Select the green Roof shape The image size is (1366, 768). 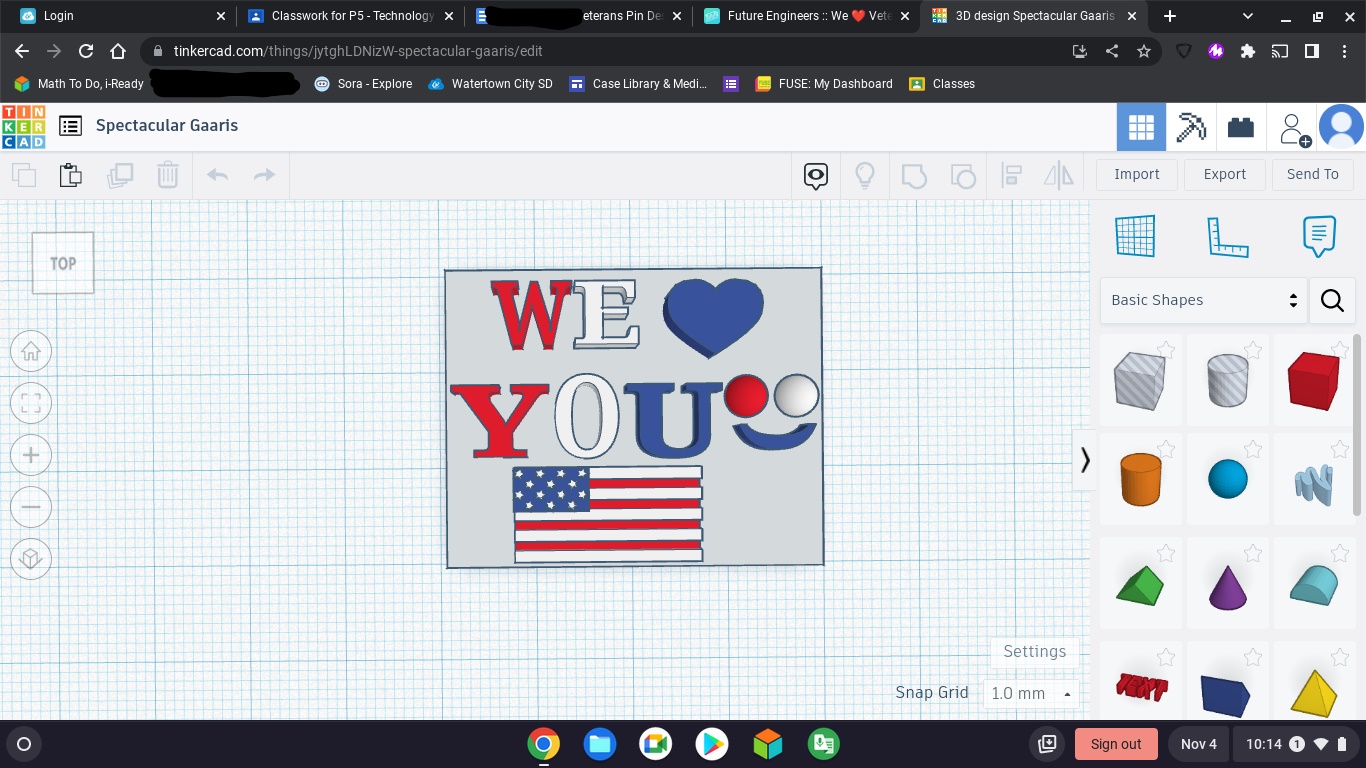[1140, 585]
